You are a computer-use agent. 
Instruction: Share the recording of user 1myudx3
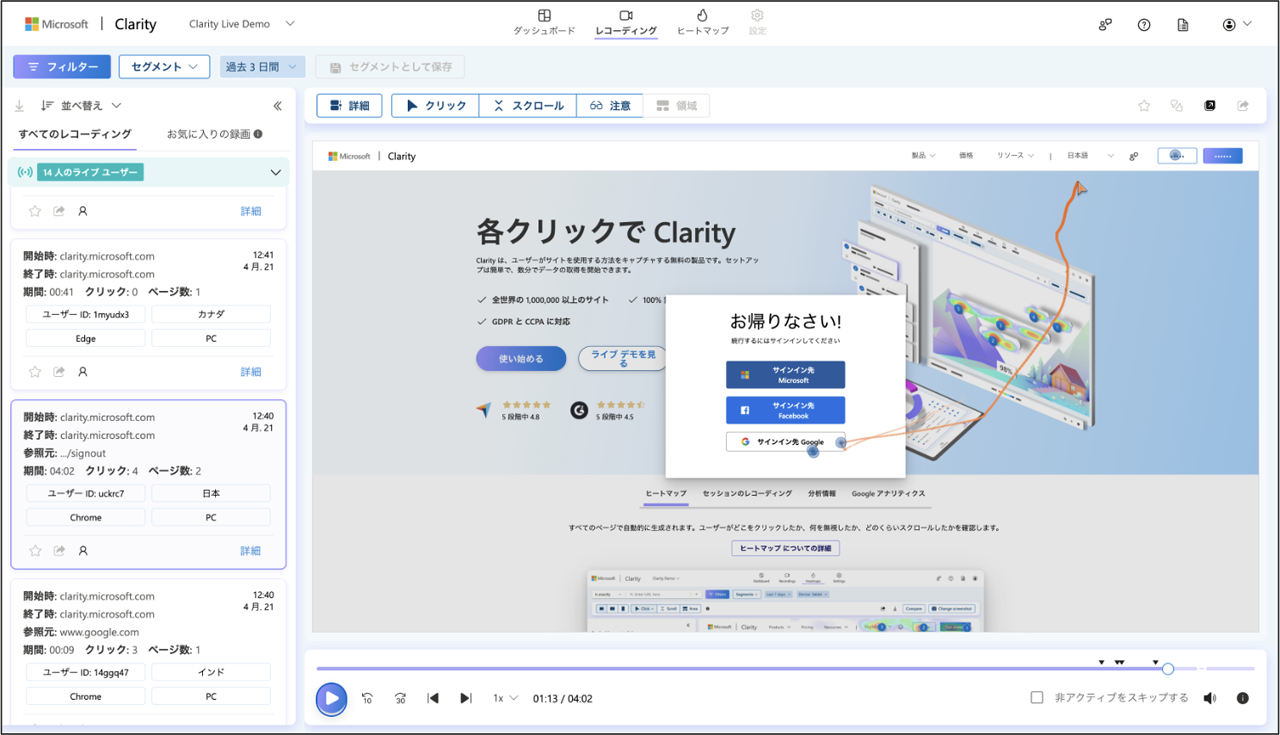[x=59, y=372]
